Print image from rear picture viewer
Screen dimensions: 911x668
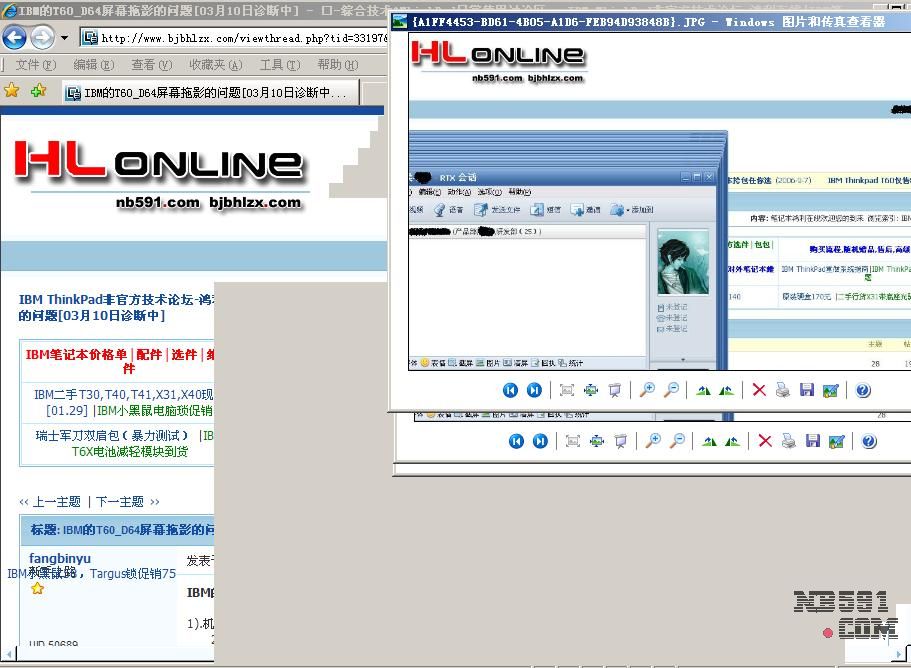coord(788,441)
